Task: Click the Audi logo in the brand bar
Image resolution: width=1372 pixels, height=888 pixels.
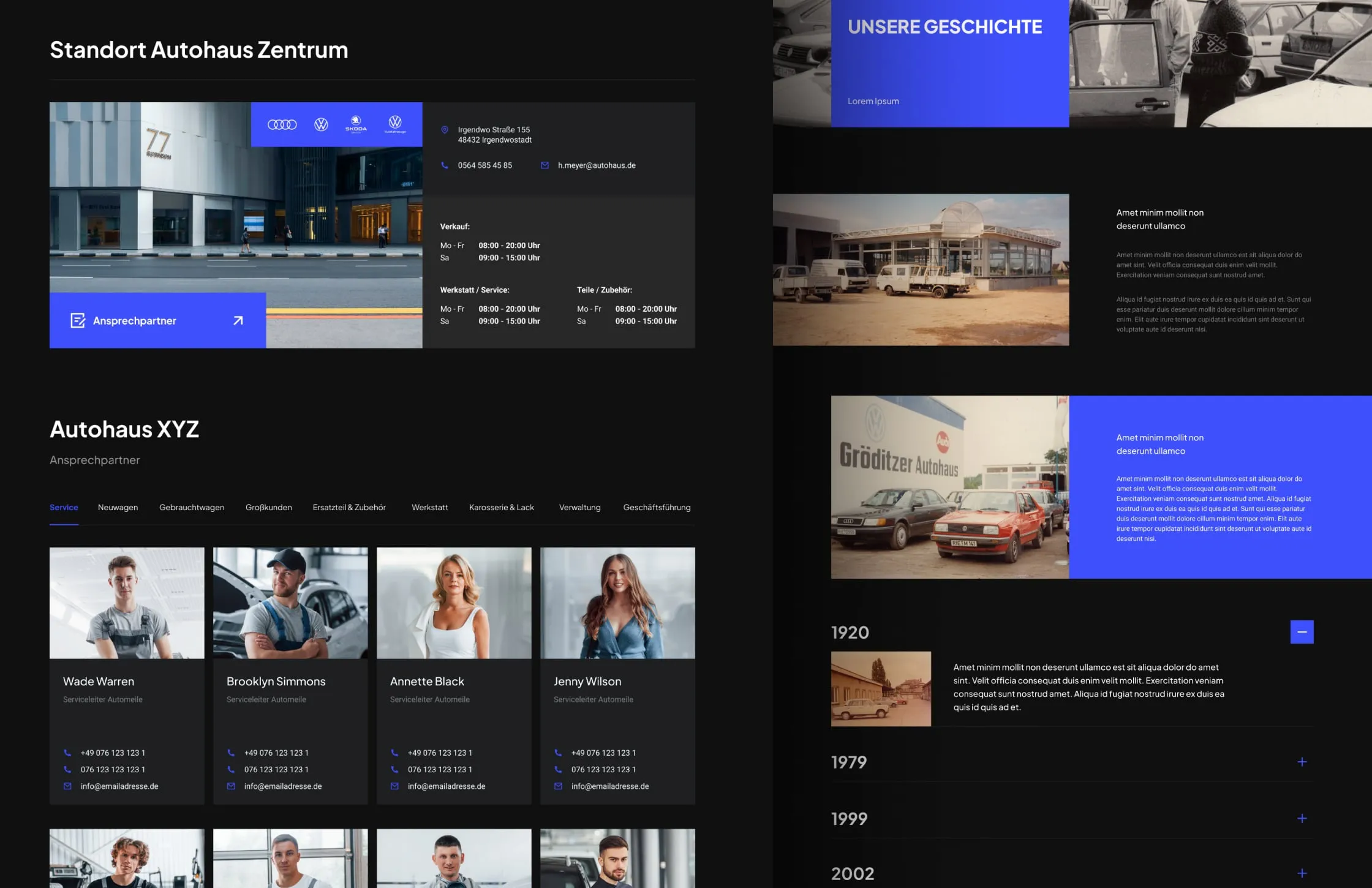Action: pyautogui.click(x=282, y=124)
